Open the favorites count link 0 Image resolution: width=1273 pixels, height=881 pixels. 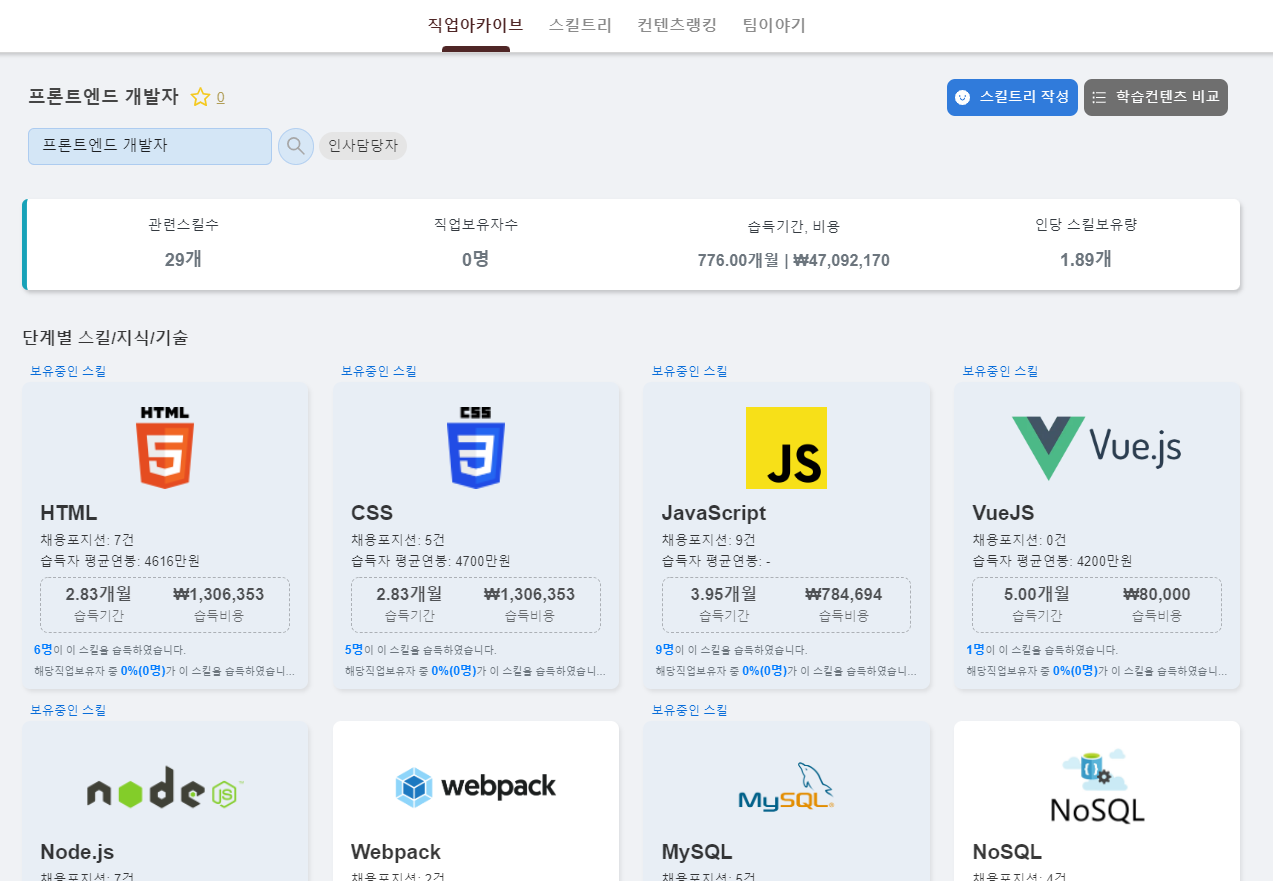click(x=221, y=97)
